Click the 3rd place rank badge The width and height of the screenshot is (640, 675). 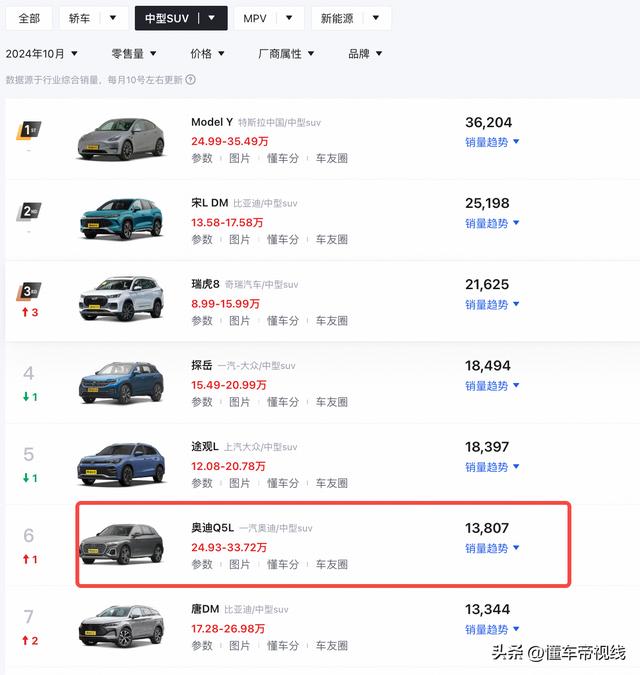pyautogui.click(x=28, y=291)
